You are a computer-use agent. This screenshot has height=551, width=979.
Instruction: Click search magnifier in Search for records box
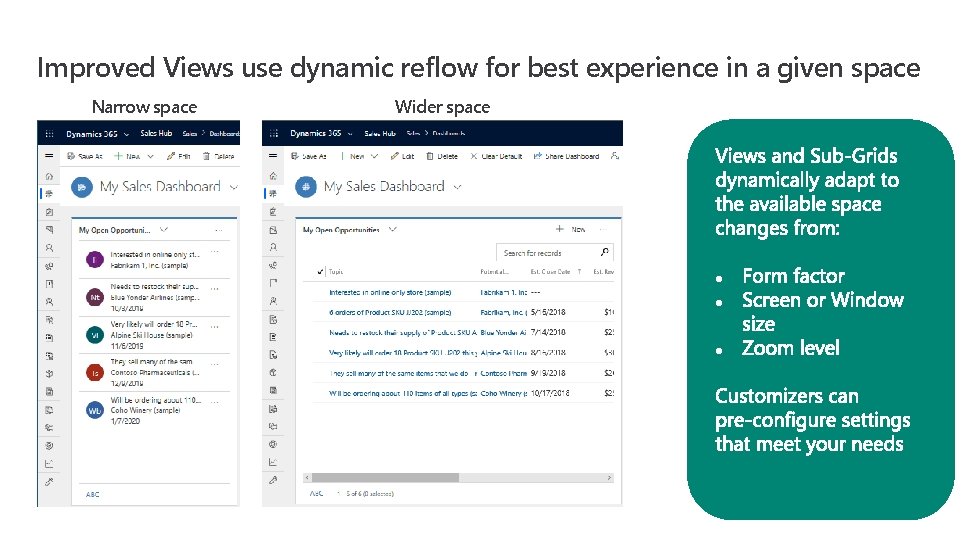pyautogui.click(x=604, y=251)
